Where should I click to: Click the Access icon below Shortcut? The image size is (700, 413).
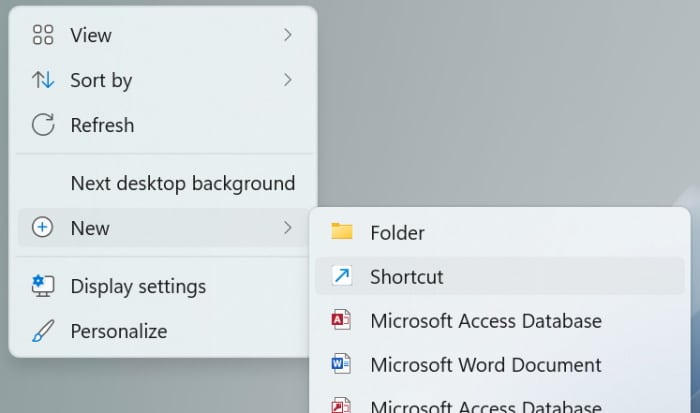341,320
